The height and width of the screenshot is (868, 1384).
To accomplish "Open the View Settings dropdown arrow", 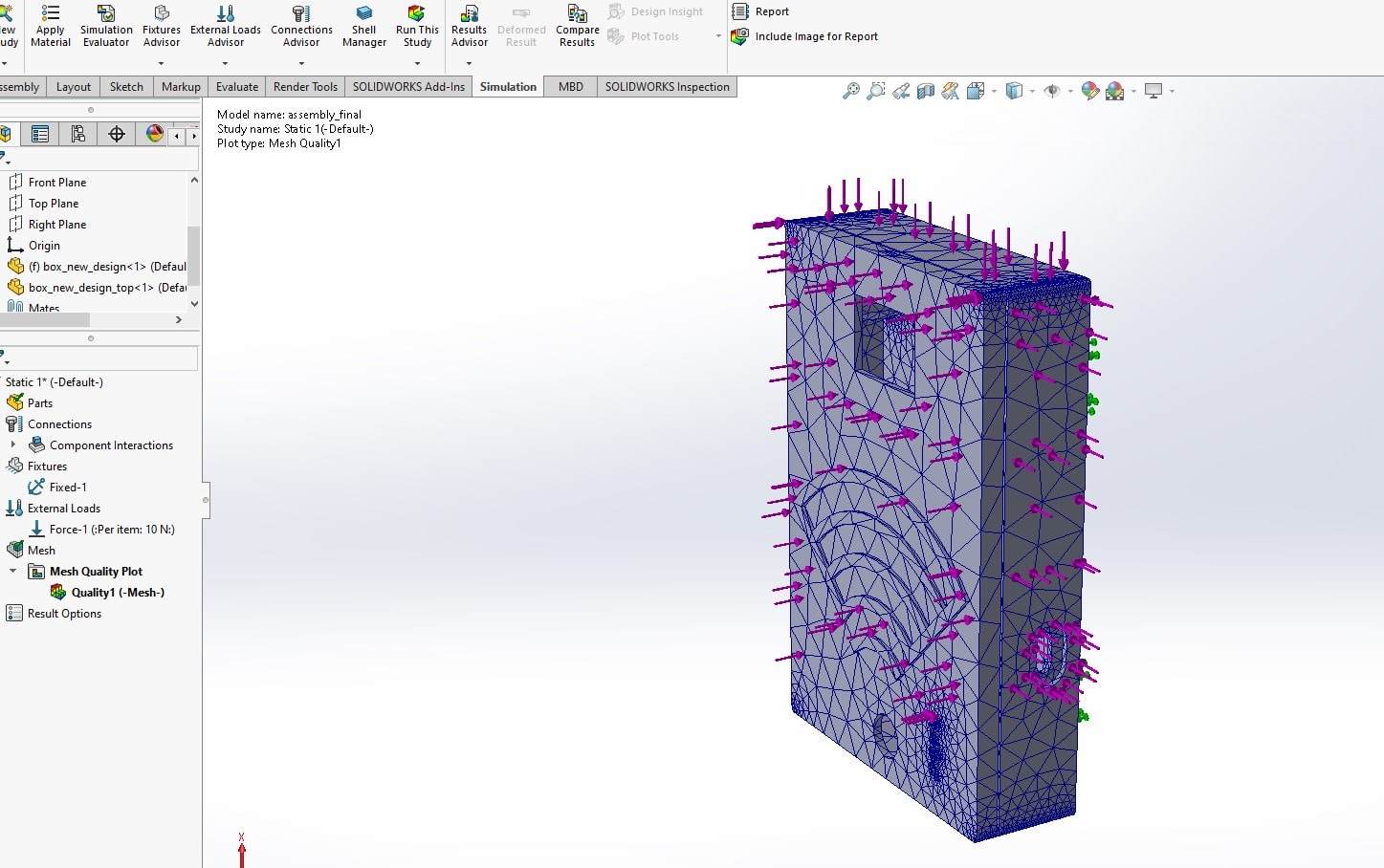I will [x=1172, y=92].
